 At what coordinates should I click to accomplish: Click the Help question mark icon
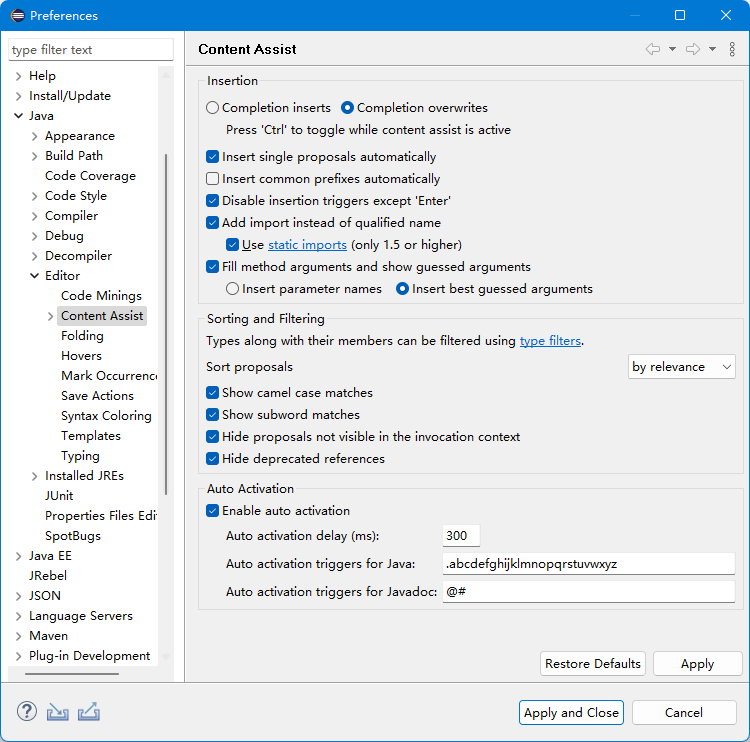point(26,712)
